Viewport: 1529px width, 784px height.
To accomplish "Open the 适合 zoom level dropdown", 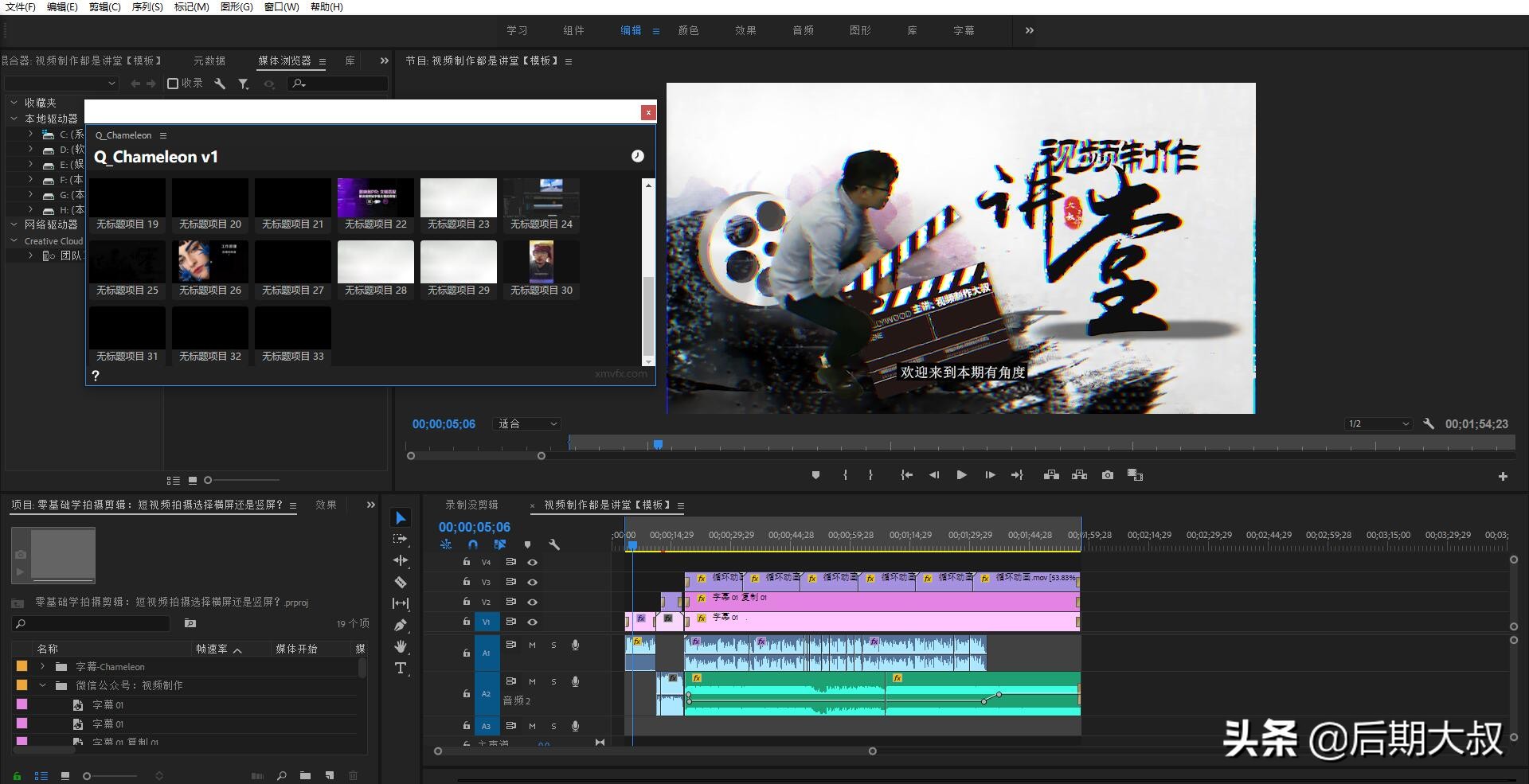I will coord(528,424).
